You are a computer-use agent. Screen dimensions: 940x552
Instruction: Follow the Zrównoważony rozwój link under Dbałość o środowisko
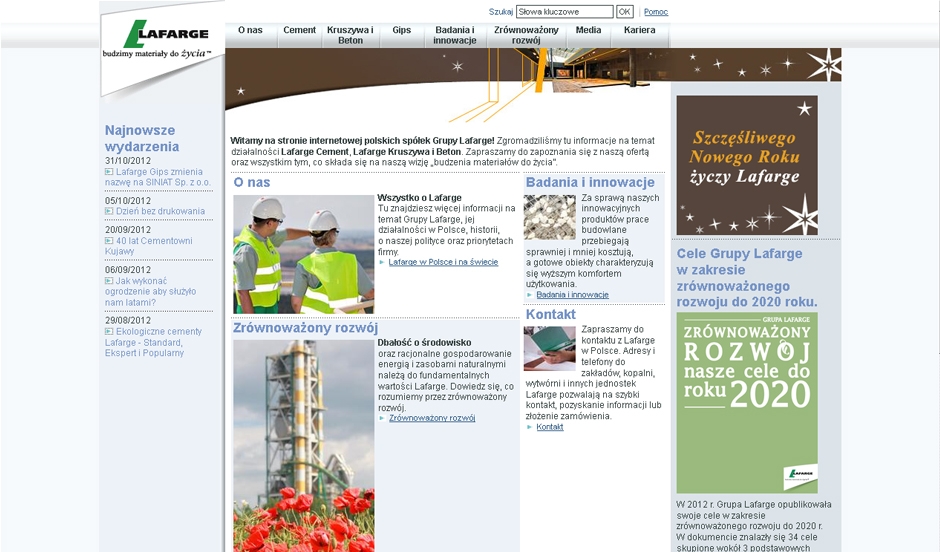point(432,418)
